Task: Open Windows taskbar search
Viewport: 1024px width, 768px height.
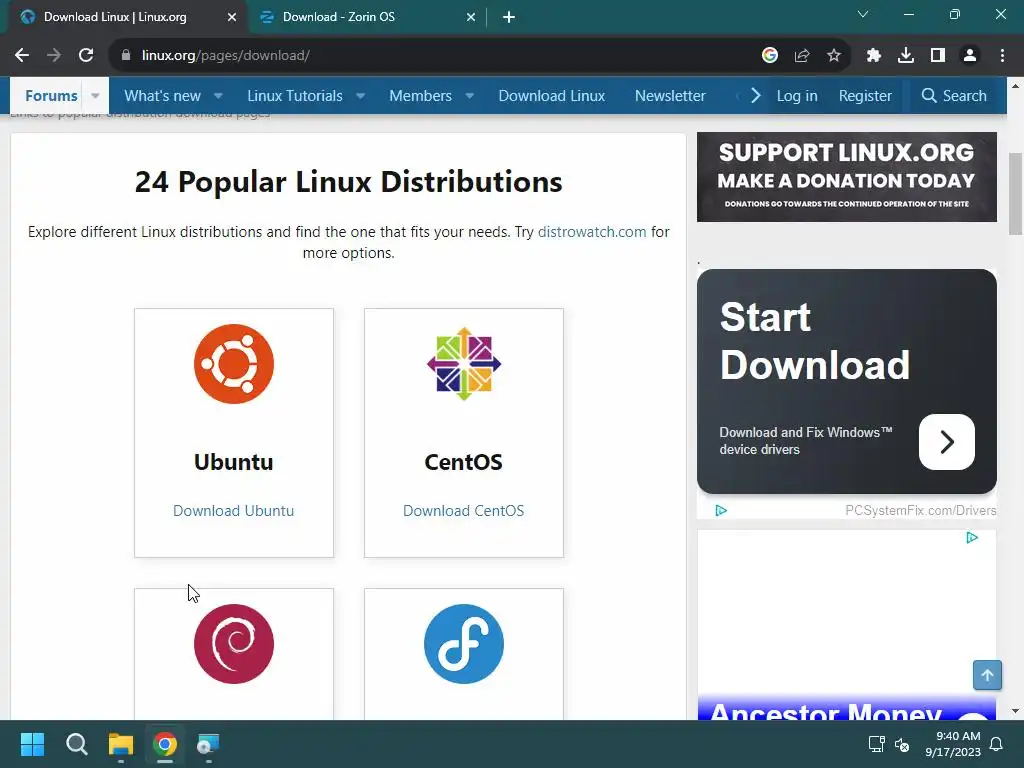Action: (77, 744)
